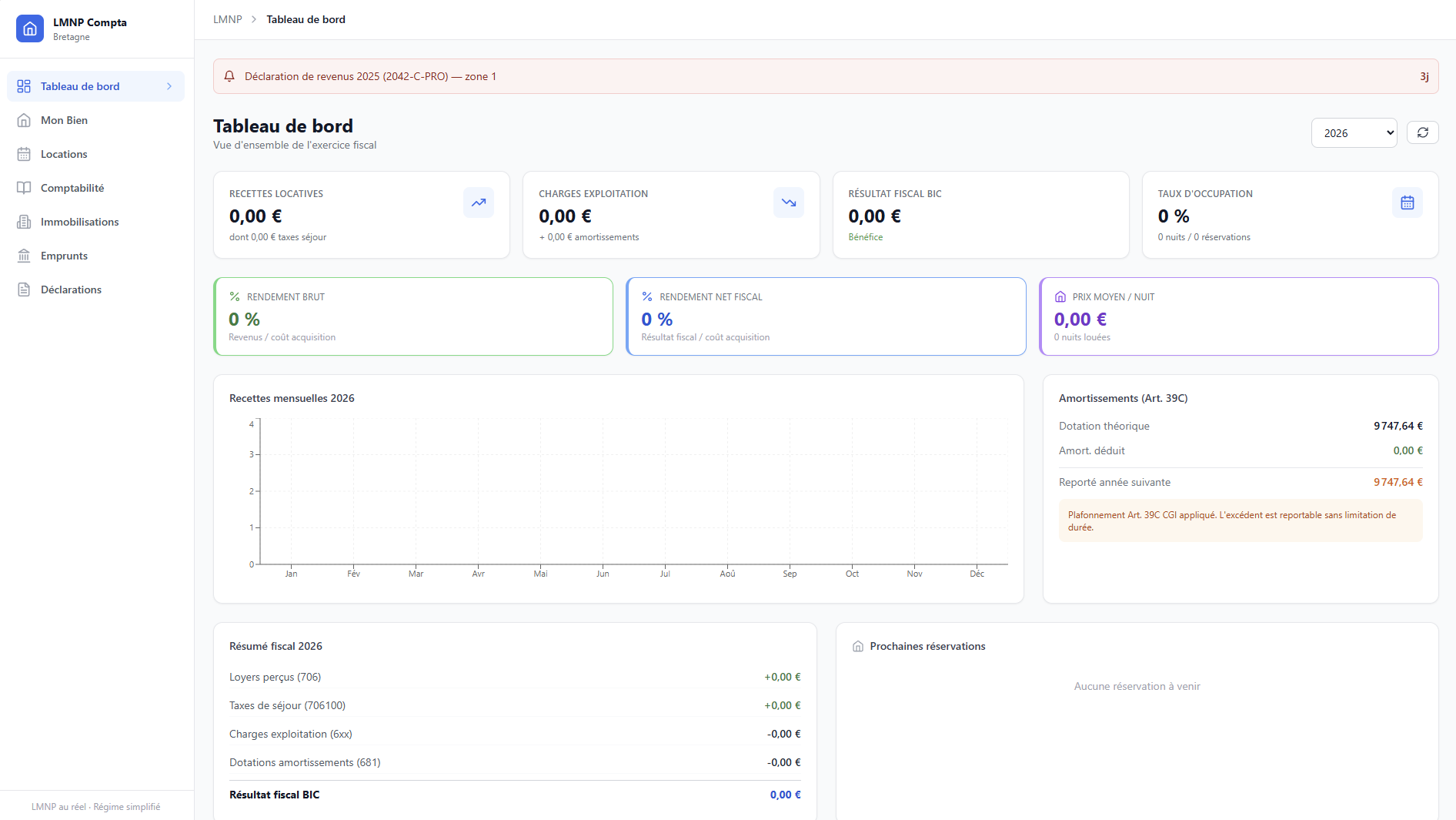
Task: Click the Charges exploitation card amount
Action: (x=565, y=216)
